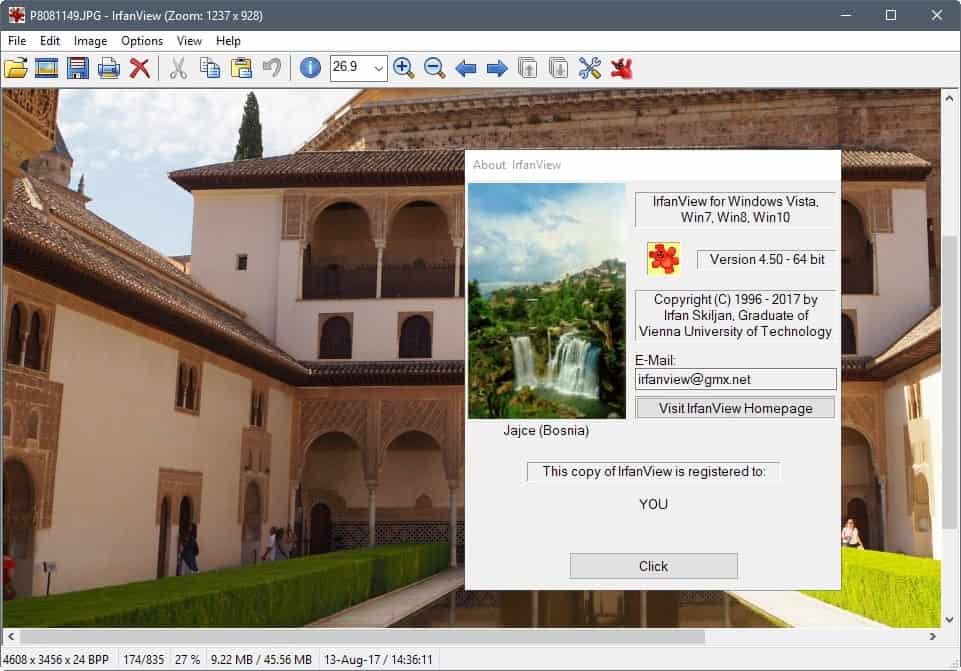Open the Options menu
The height and width of the screenshot is (671, 961).
142,41
